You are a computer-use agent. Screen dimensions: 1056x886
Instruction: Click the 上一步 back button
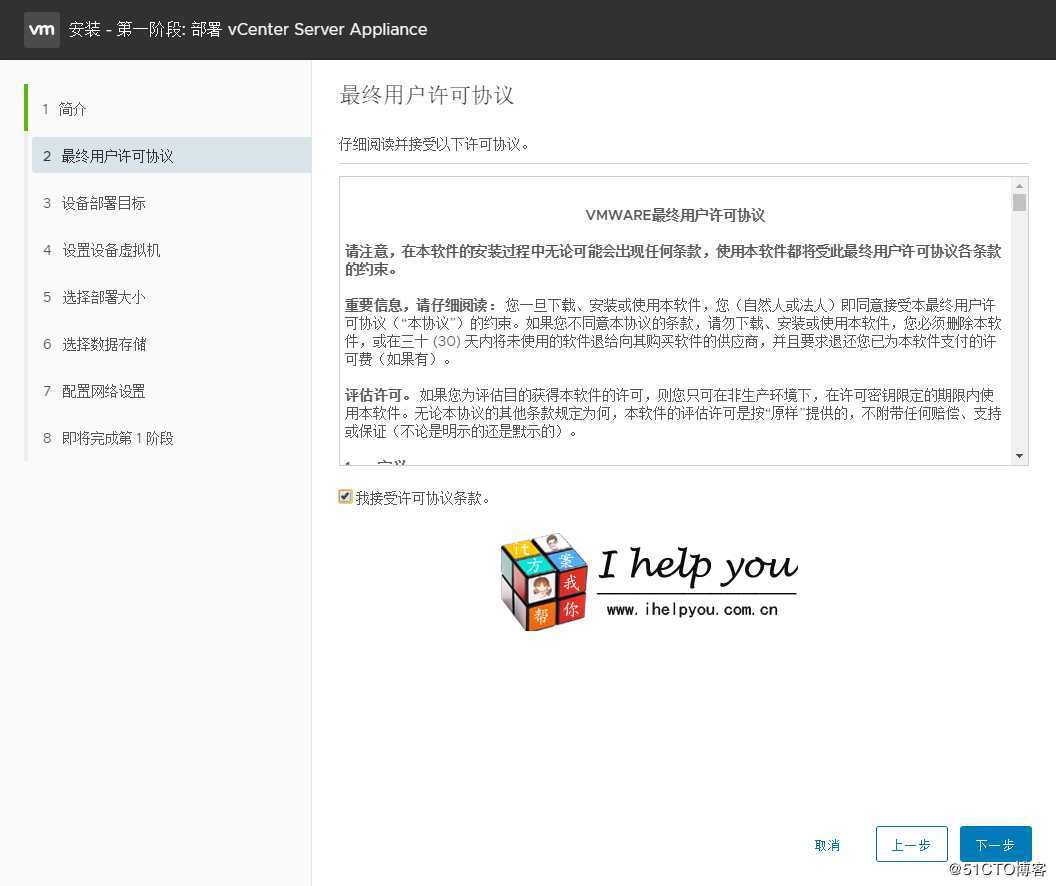[x=911, y=844]
